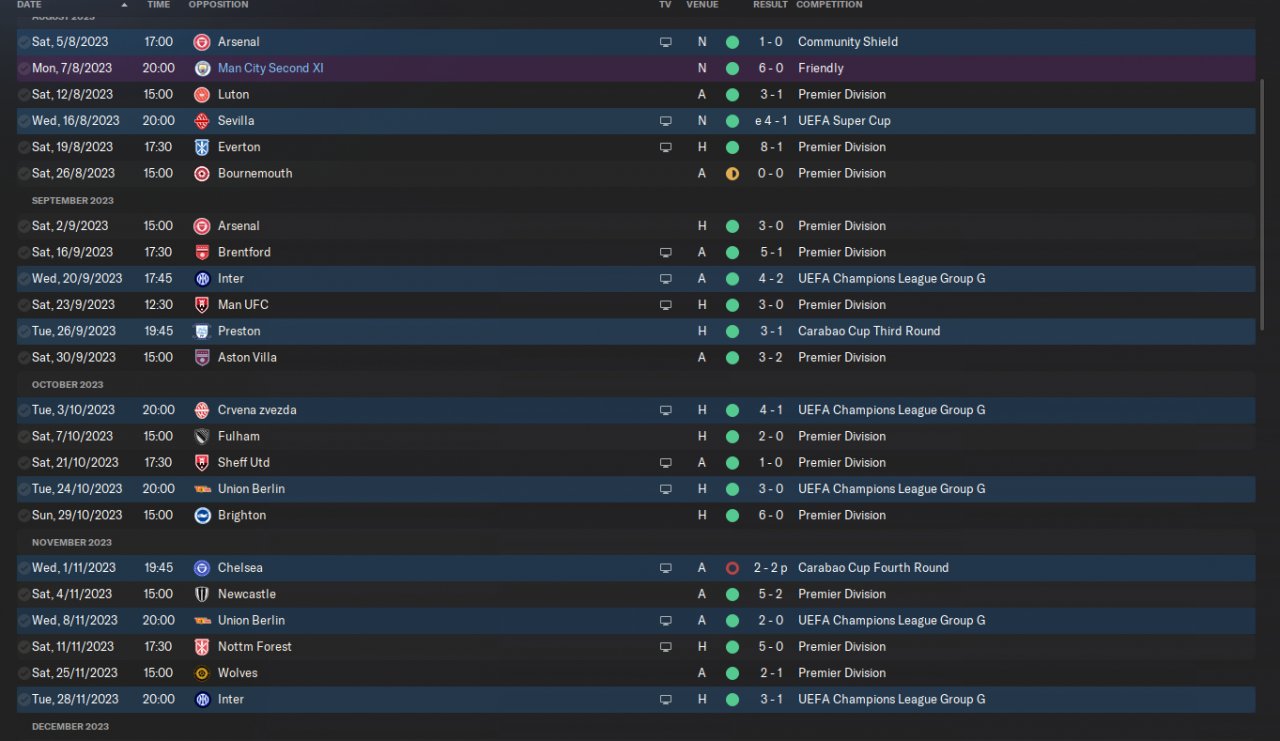The height and width of the screenshot is (741, 1280).
Task: Click the Wolves club badge
Action: pyautogui.click(x=202, y=673)
